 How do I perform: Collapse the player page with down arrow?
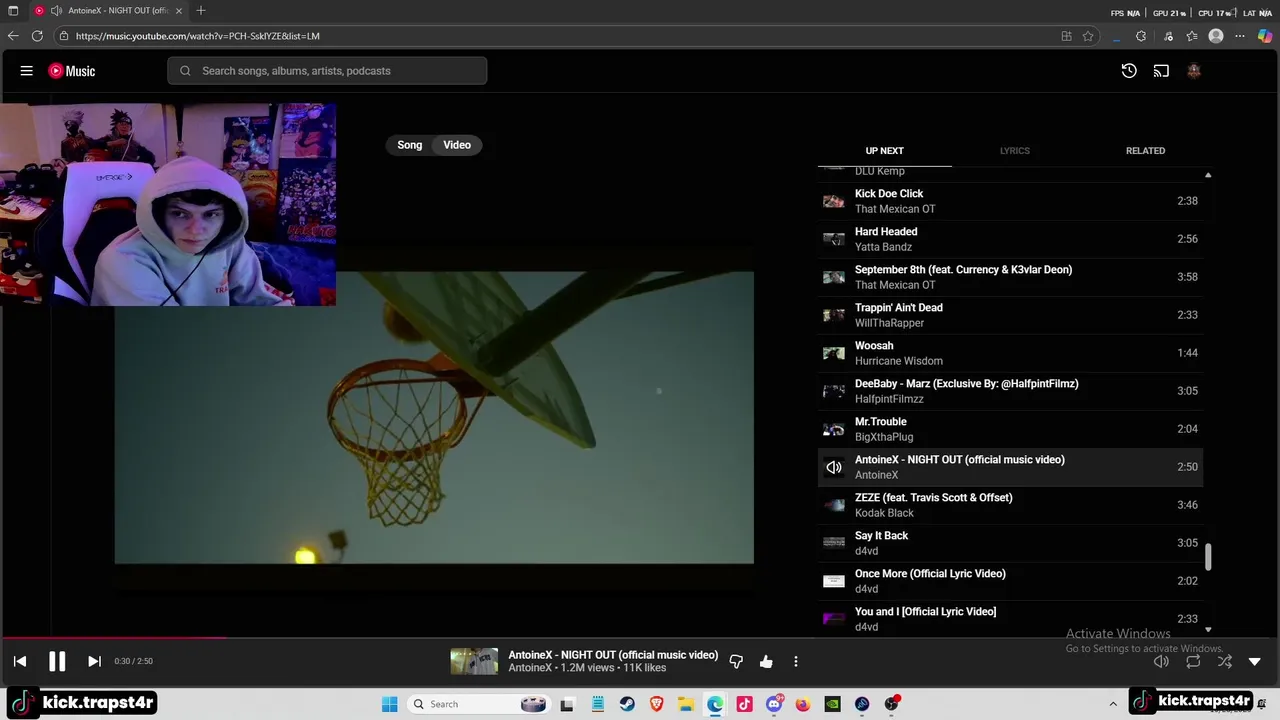pyautogui.click(x=1255, y=661)
